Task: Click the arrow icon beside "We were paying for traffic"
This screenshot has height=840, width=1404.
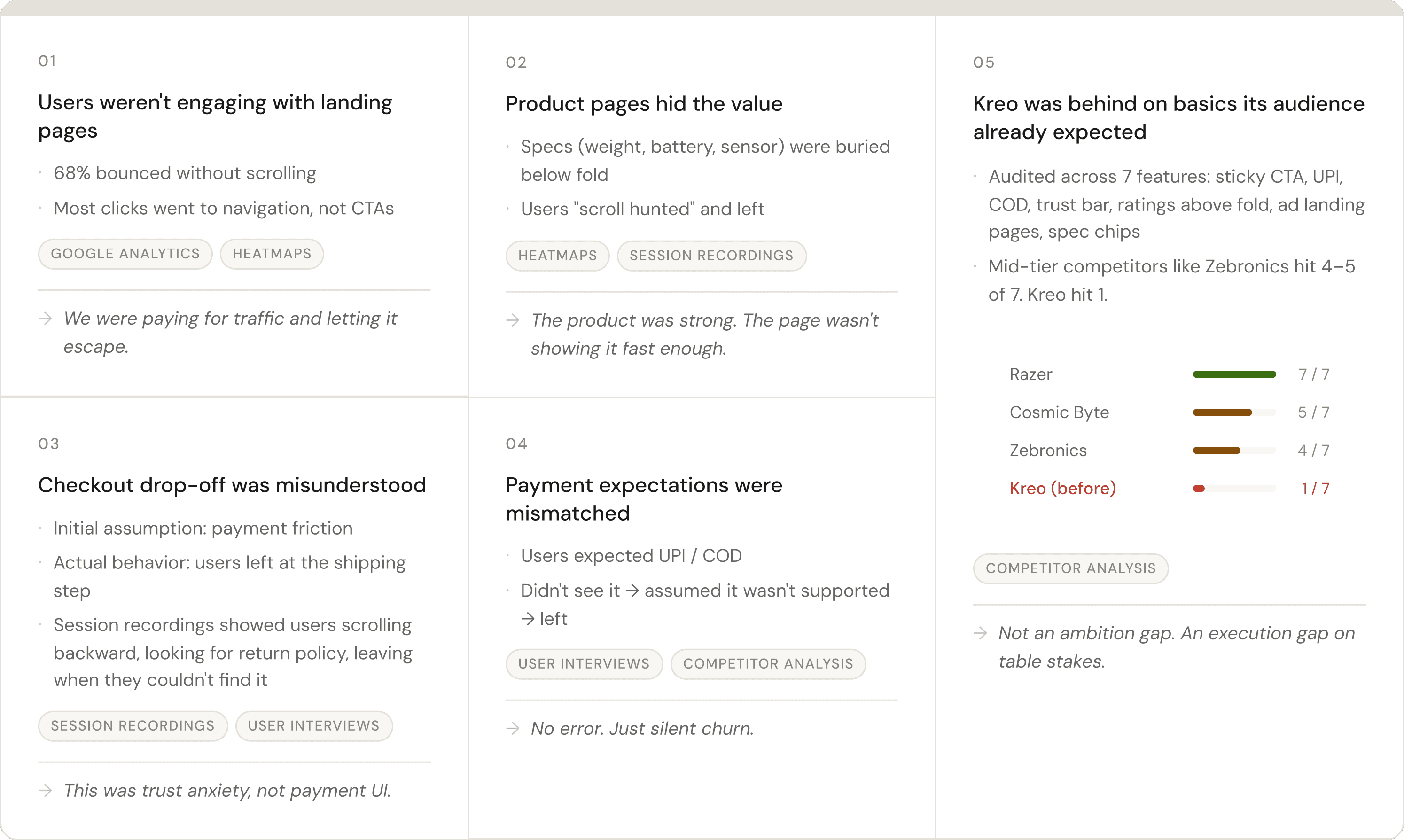Action: (x=45, y=319)
